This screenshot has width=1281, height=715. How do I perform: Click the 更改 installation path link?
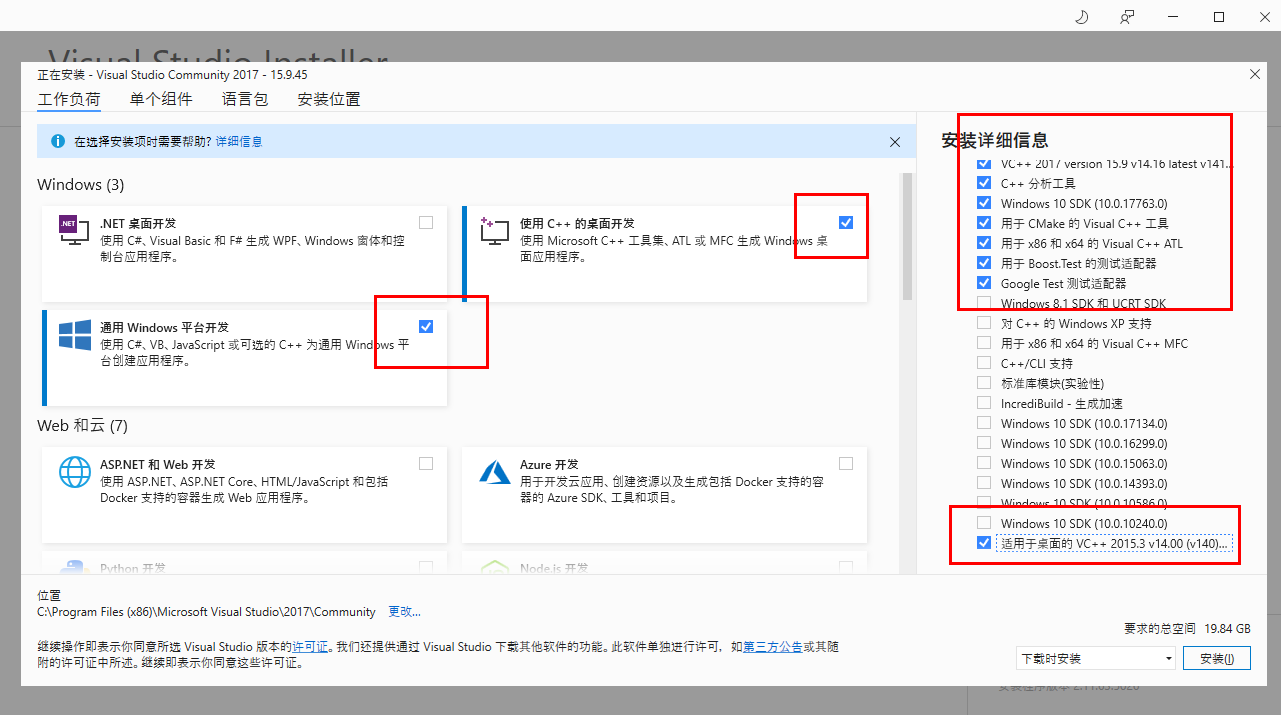(403, 611)
